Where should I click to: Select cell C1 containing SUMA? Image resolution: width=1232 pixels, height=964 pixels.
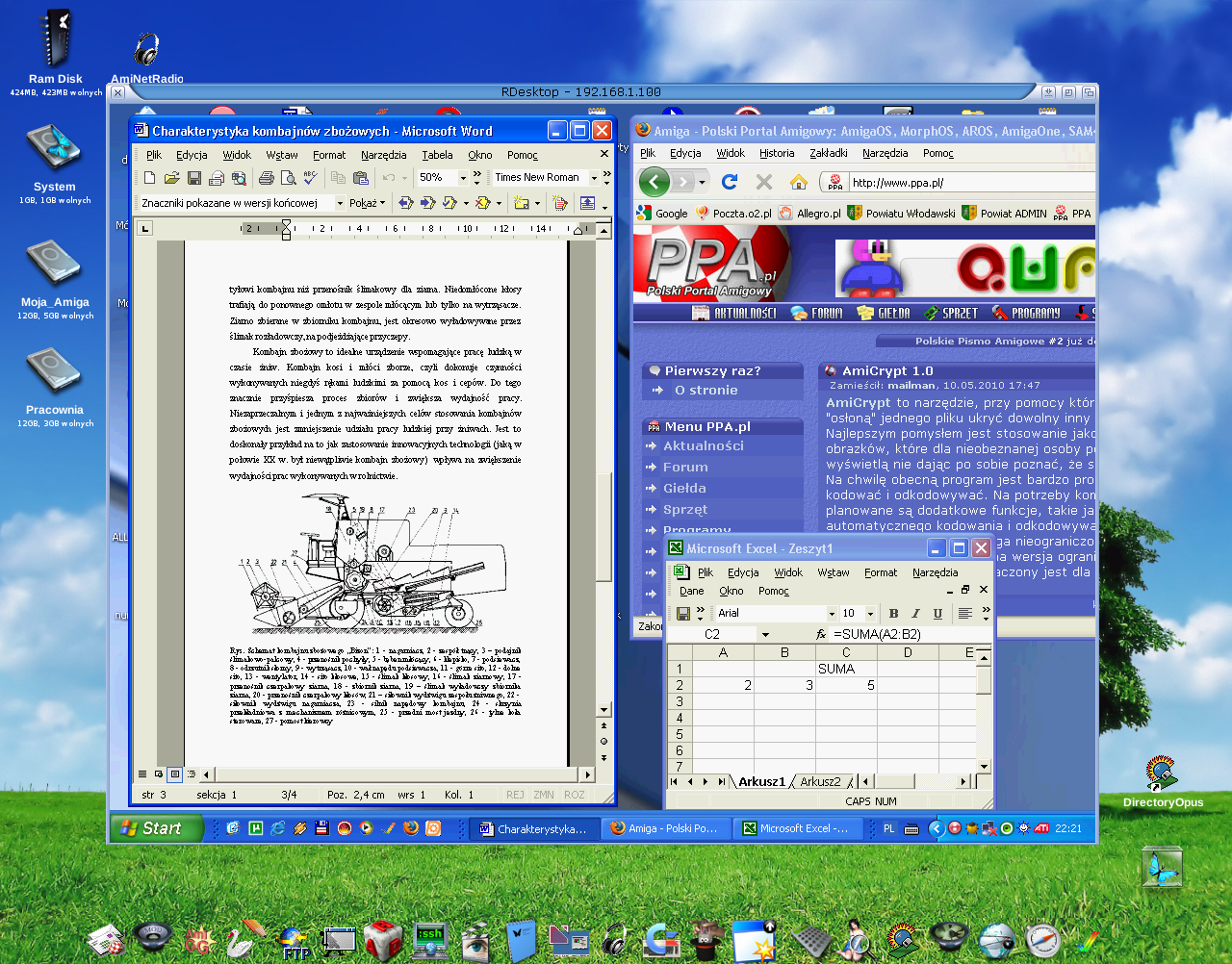(x=846, y=669)
